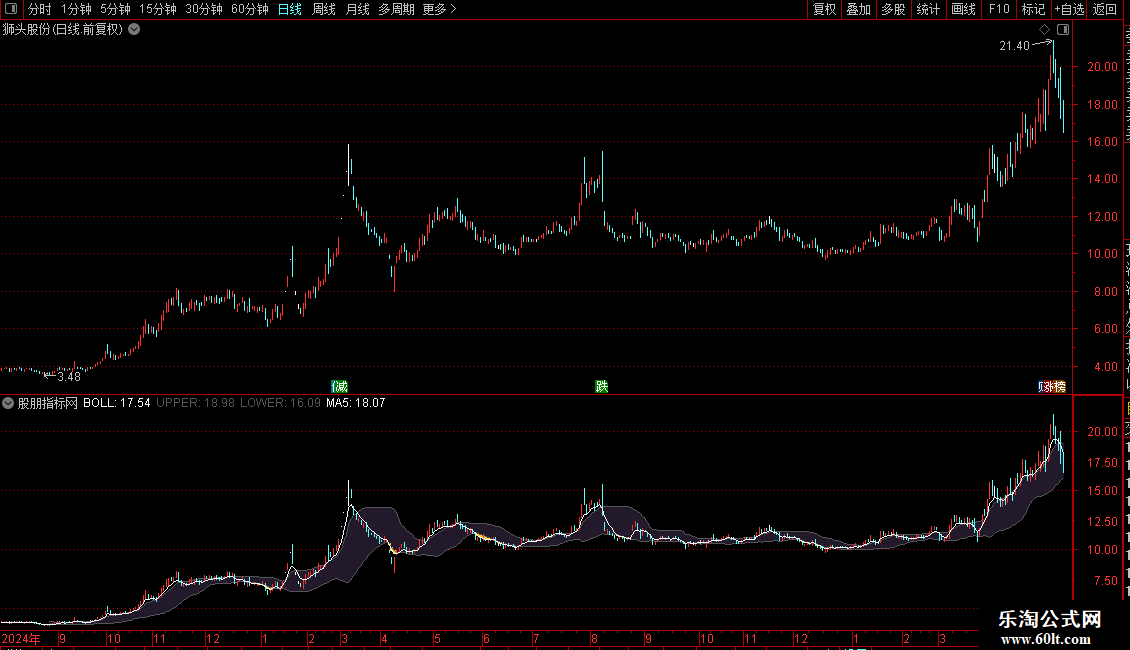Click the 3.48 low price label
Viewport: 1130px width, 650px height.
coord(69,377)
